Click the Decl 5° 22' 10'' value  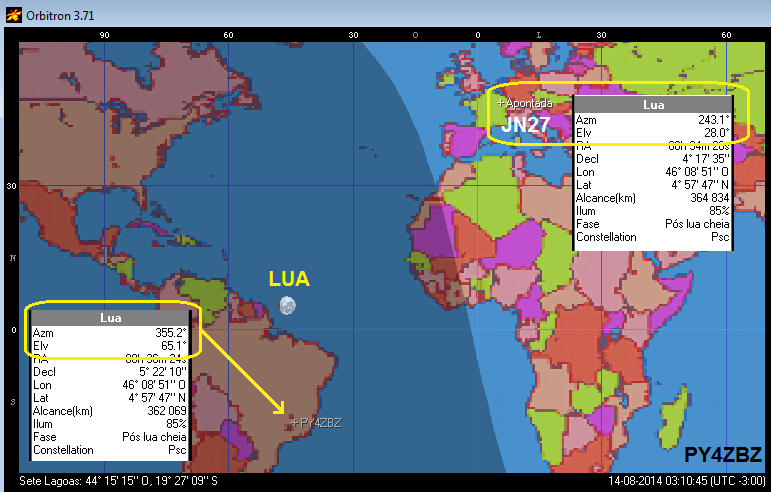click(x=163, y=372)
